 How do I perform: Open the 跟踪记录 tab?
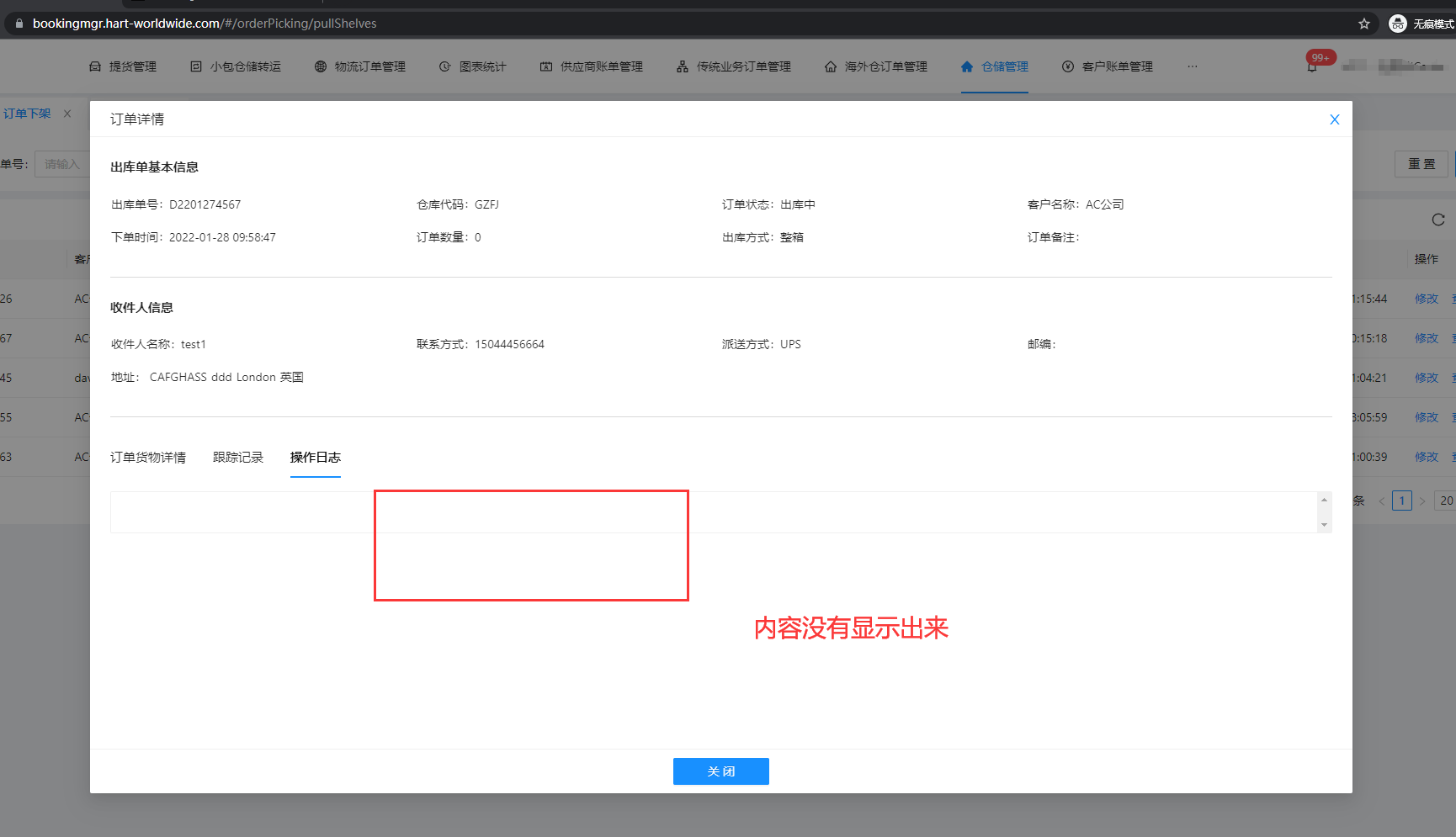238,458
